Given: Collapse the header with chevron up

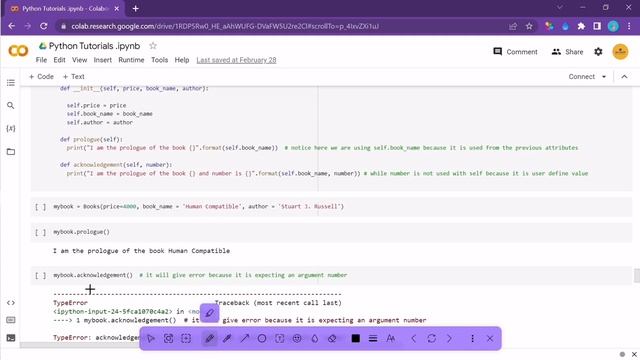Looking at the screenshot, I should [x=624, y=77].
